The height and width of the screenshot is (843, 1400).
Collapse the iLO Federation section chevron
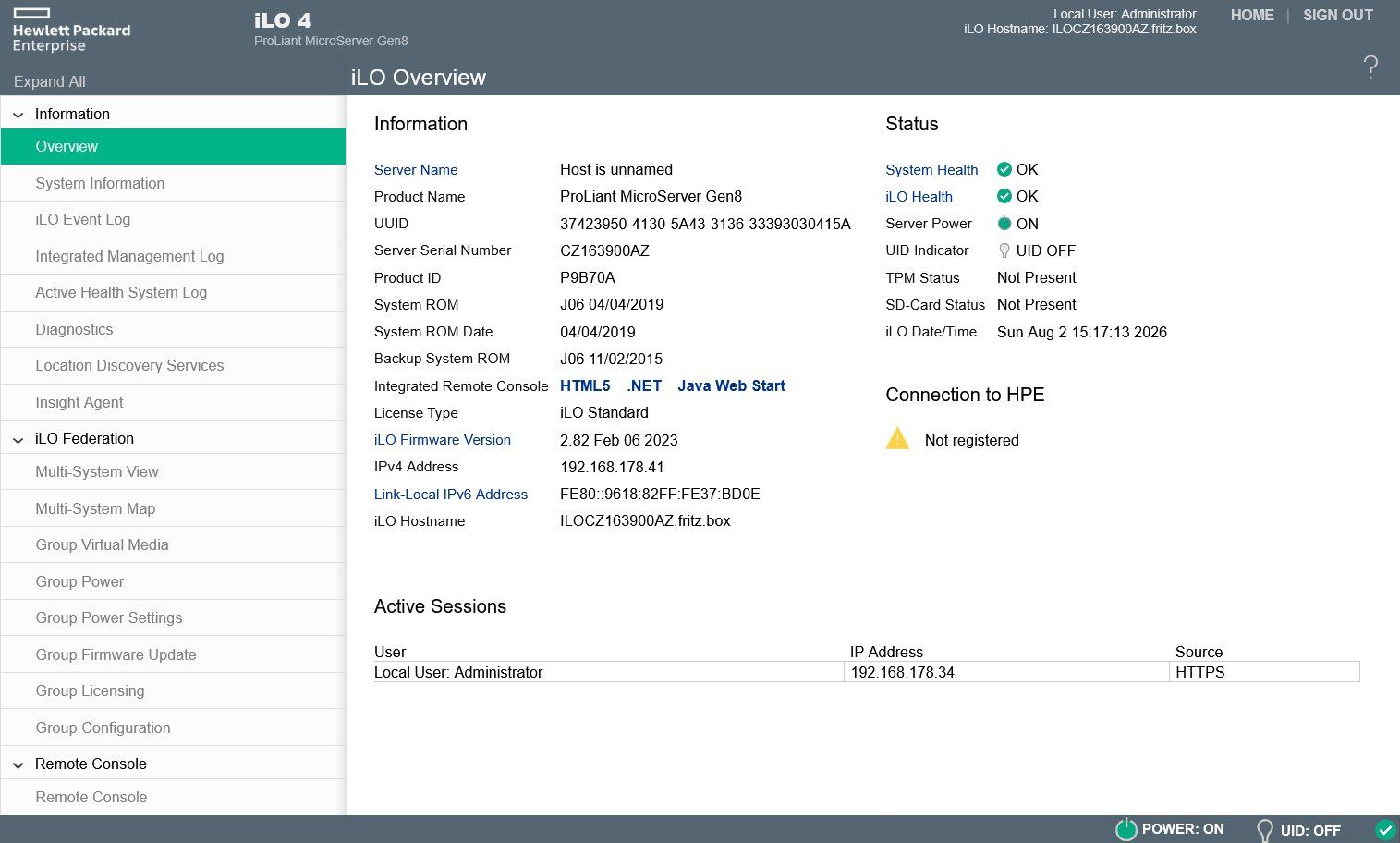tap(18, 439)
